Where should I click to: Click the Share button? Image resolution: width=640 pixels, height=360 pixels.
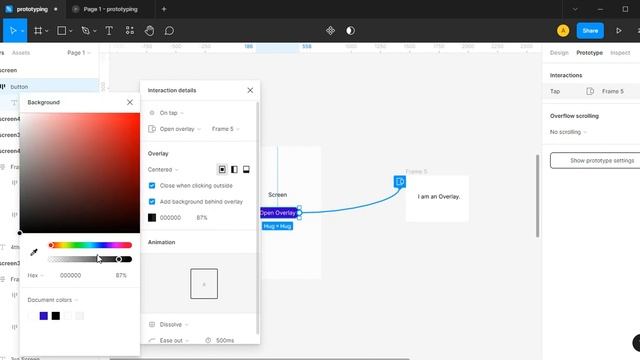coord(590,31)
